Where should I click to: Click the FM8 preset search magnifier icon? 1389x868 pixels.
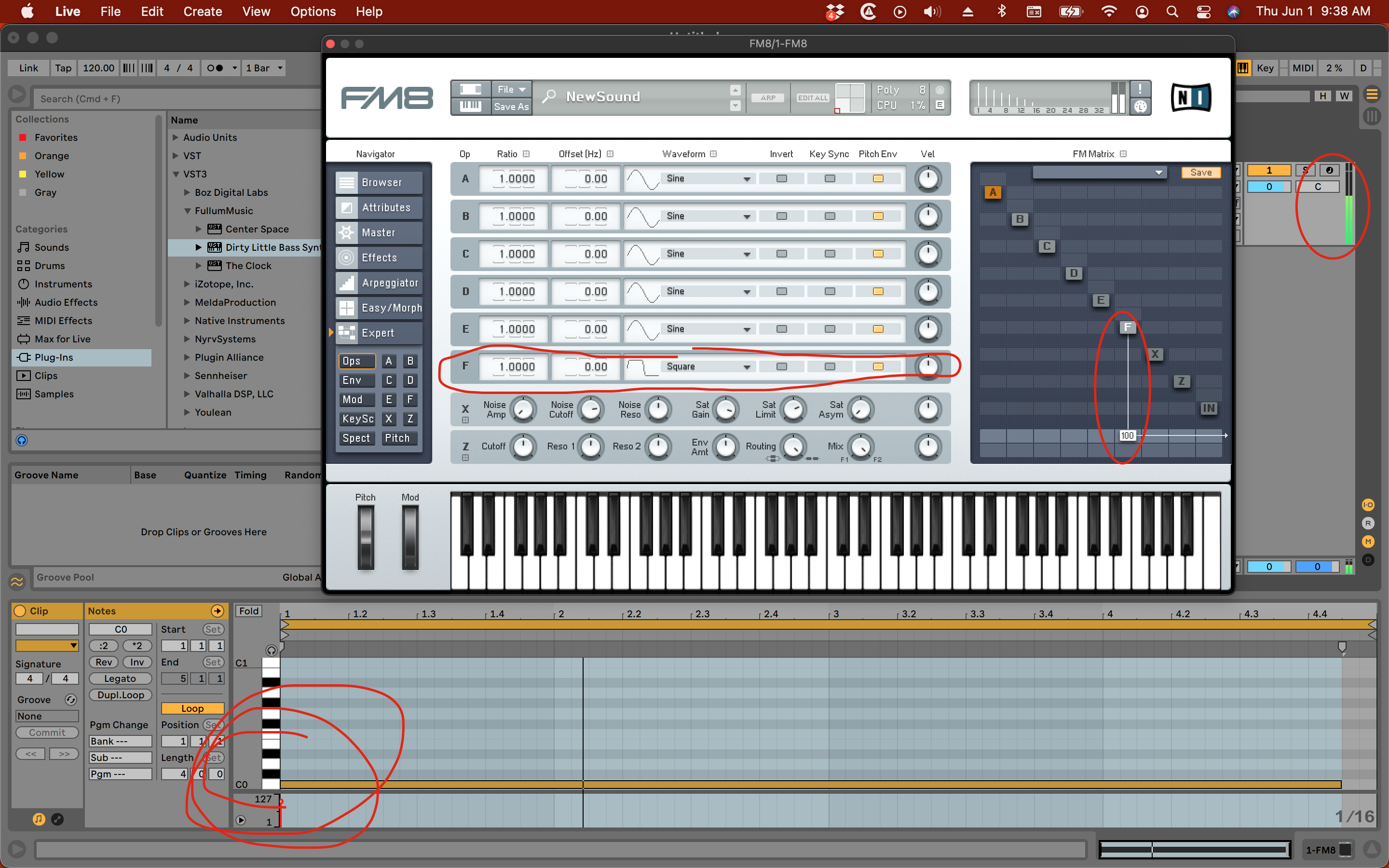pyautogui.click(x=549, y=96)
